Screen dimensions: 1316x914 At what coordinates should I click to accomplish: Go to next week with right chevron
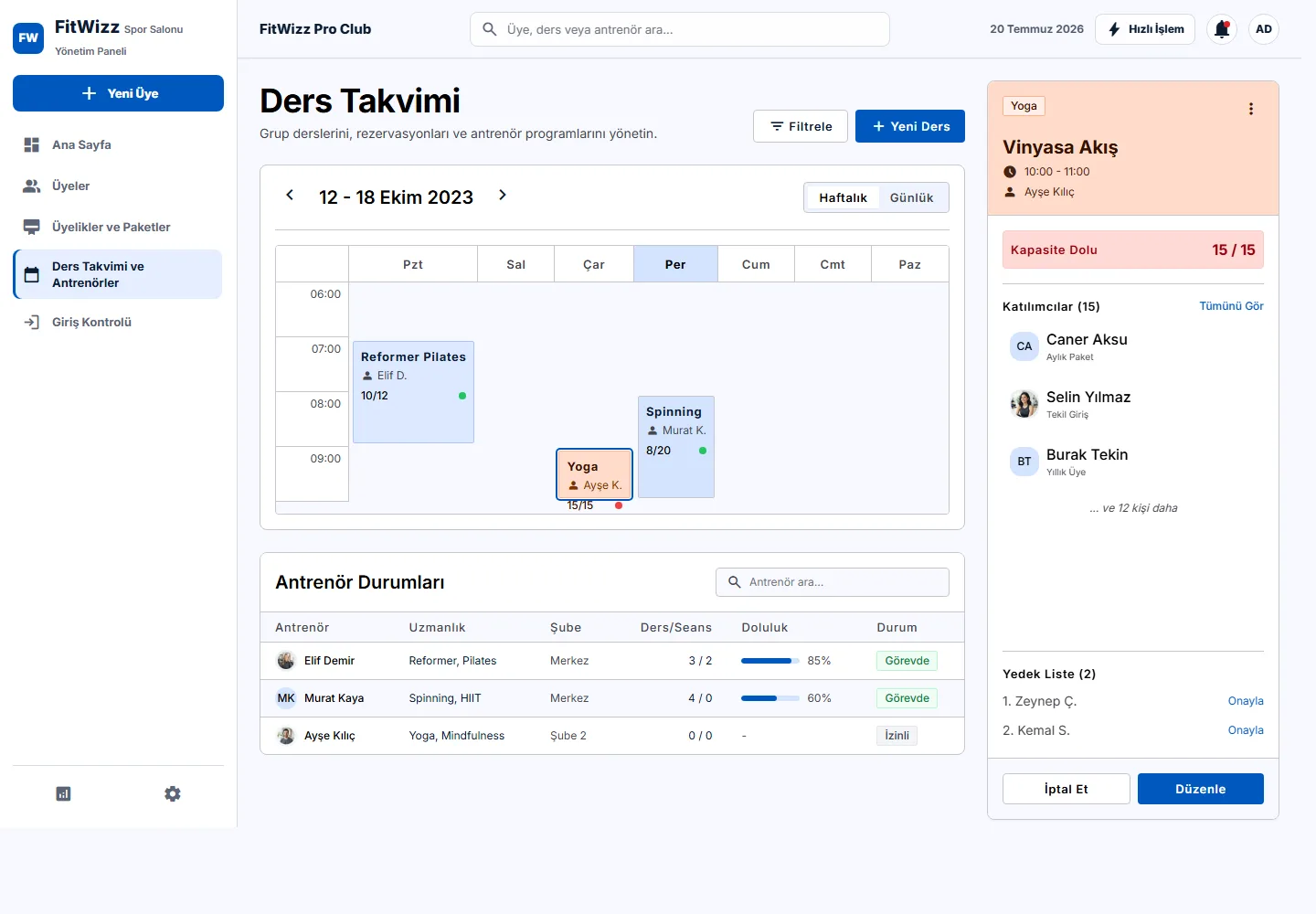pos(503,195)
